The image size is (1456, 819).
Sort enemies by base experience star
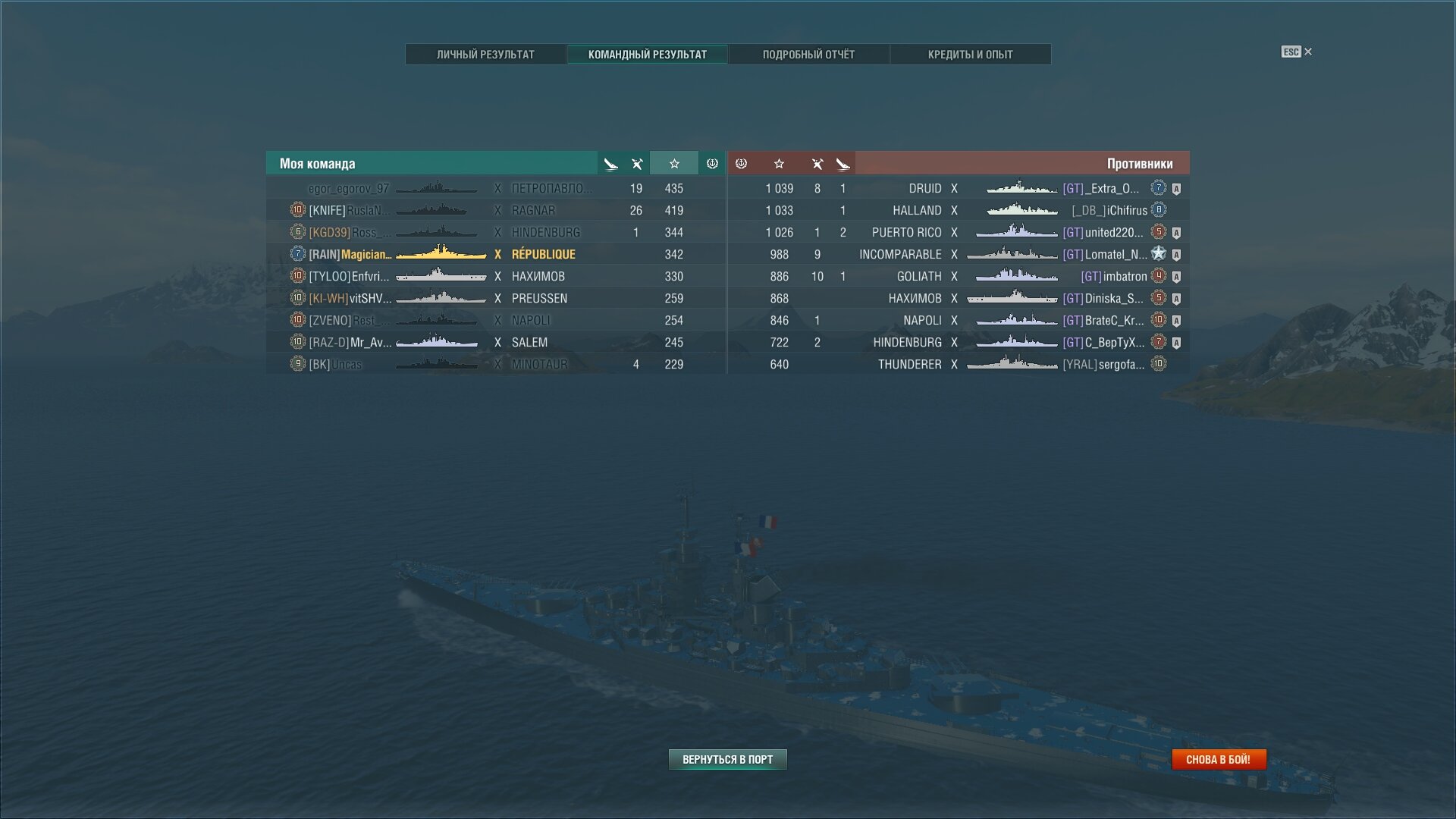tap(779, 164)
